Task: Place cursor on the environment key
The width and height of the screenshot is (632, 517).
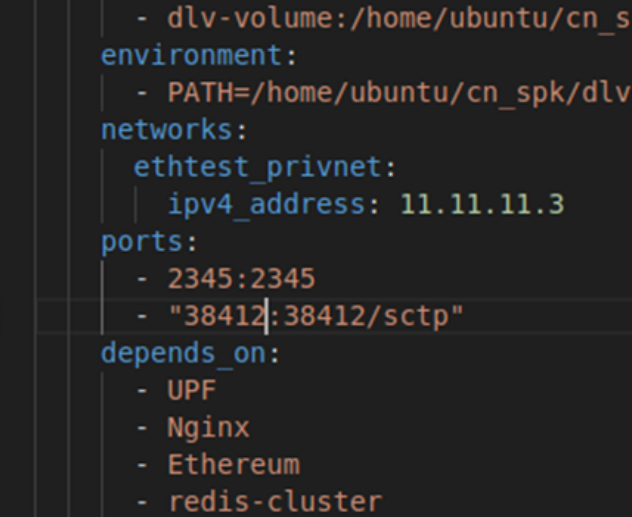Action: (191, 54)
